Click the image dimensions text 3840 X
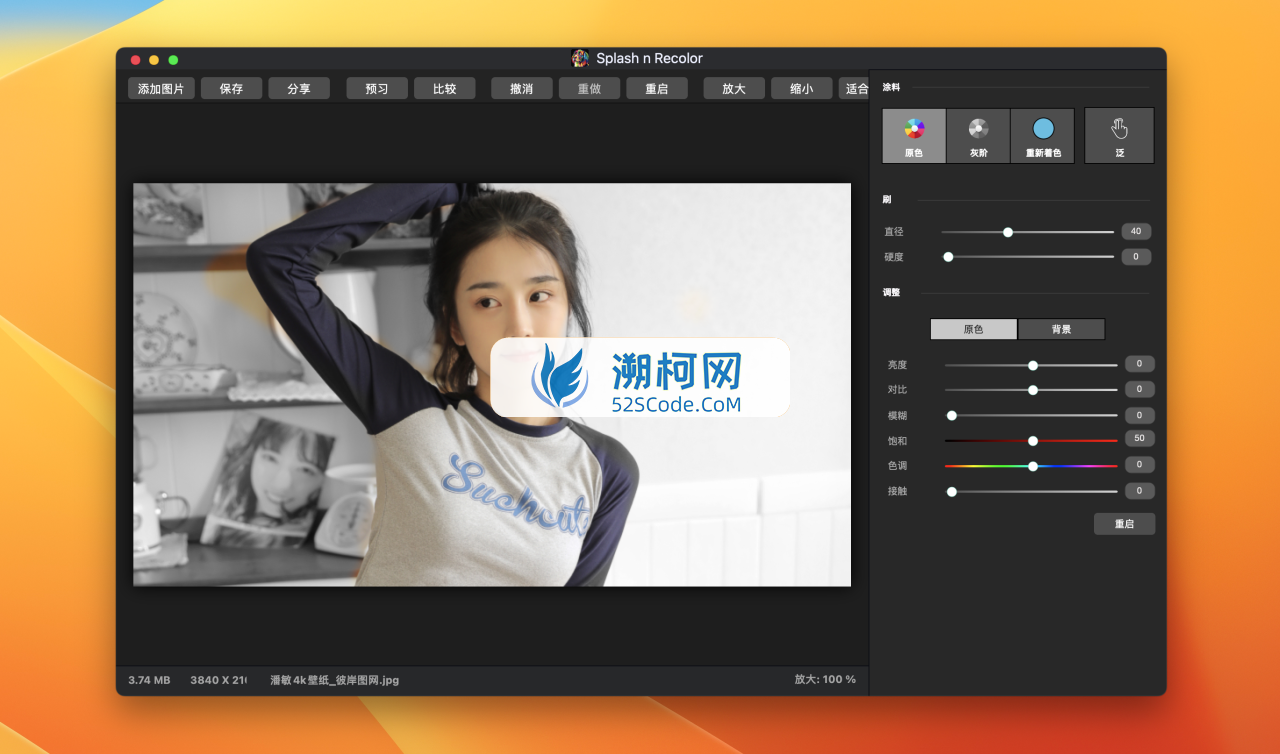This screenshot has height=754, width=1280. coord(219,680)
